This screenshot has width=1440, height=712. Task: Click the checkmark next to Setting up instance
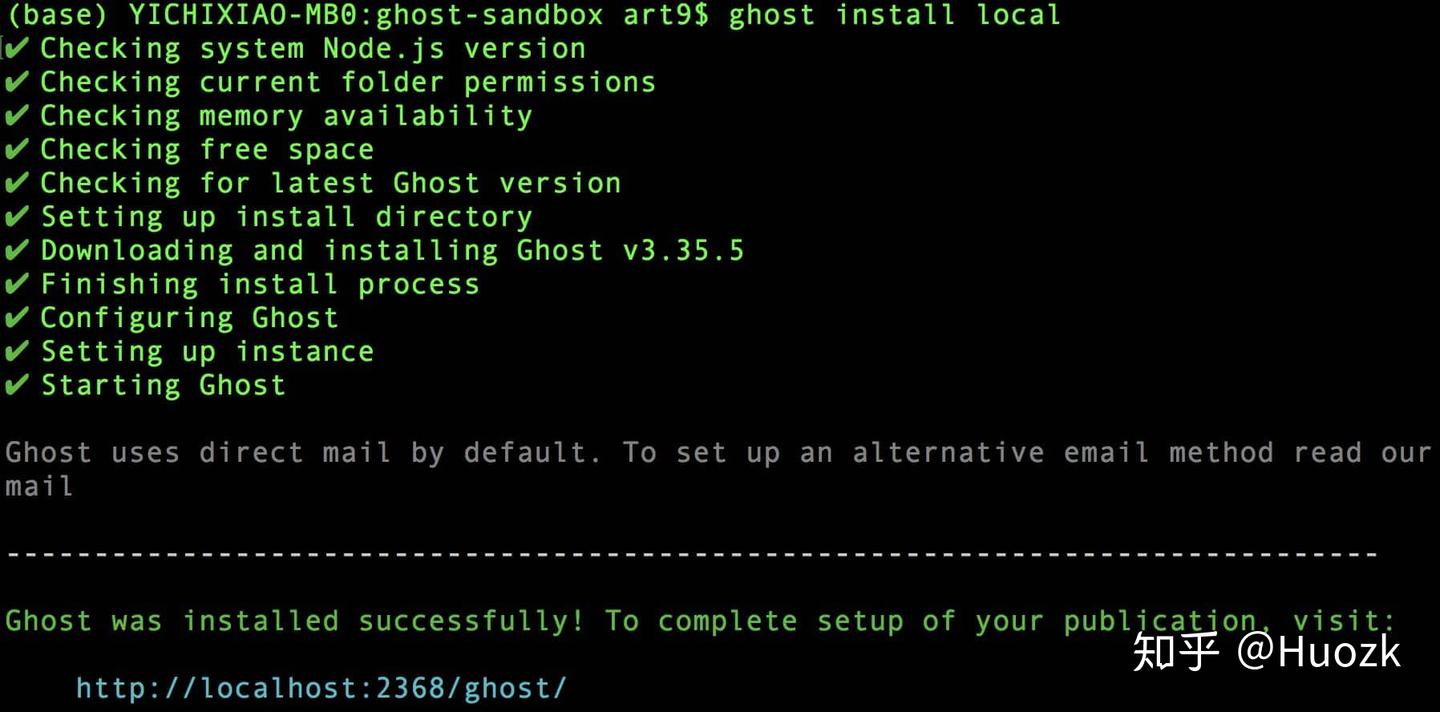click(x=17, y=352)
